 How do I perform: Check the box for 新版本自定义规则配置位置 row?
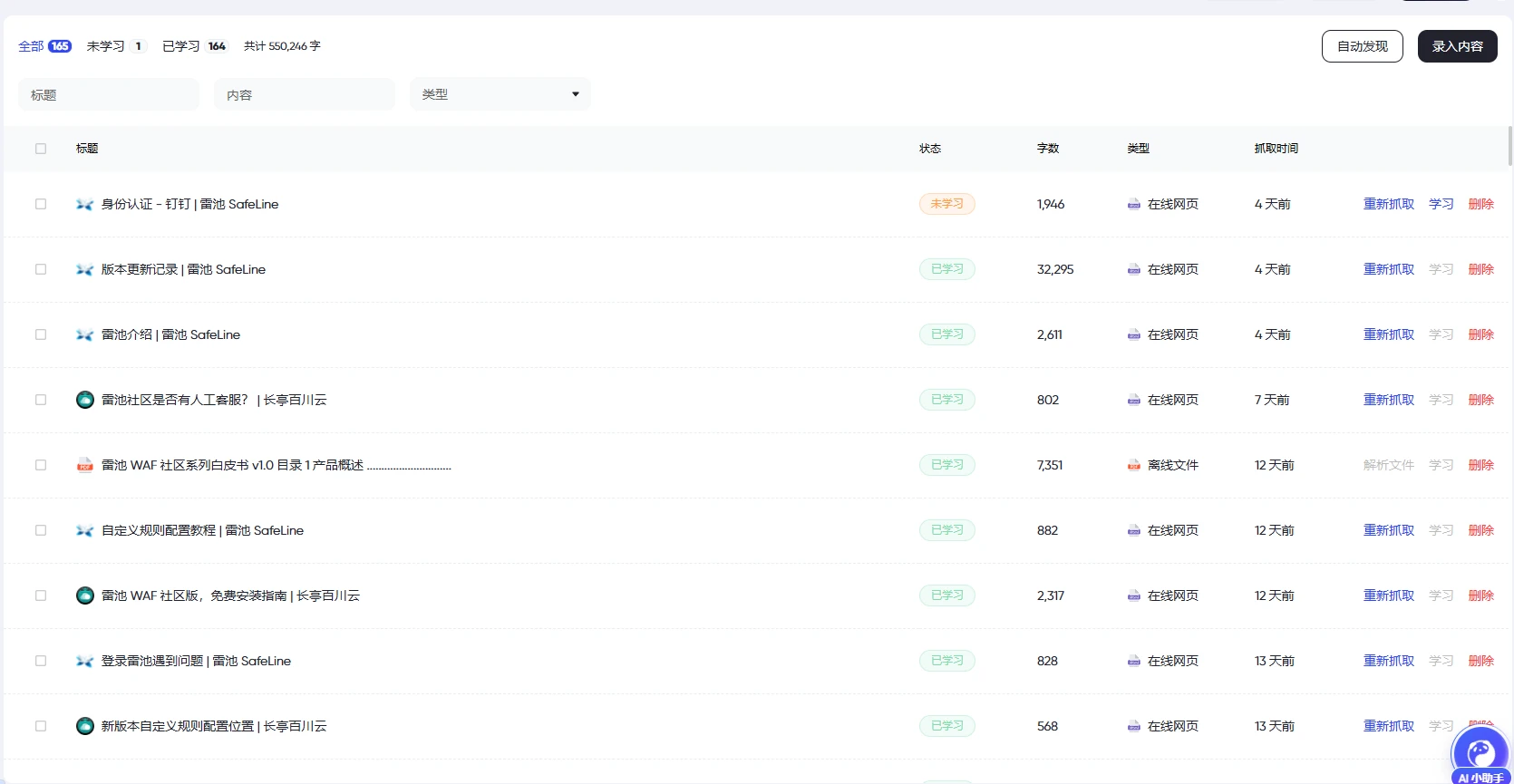point(41,726)
